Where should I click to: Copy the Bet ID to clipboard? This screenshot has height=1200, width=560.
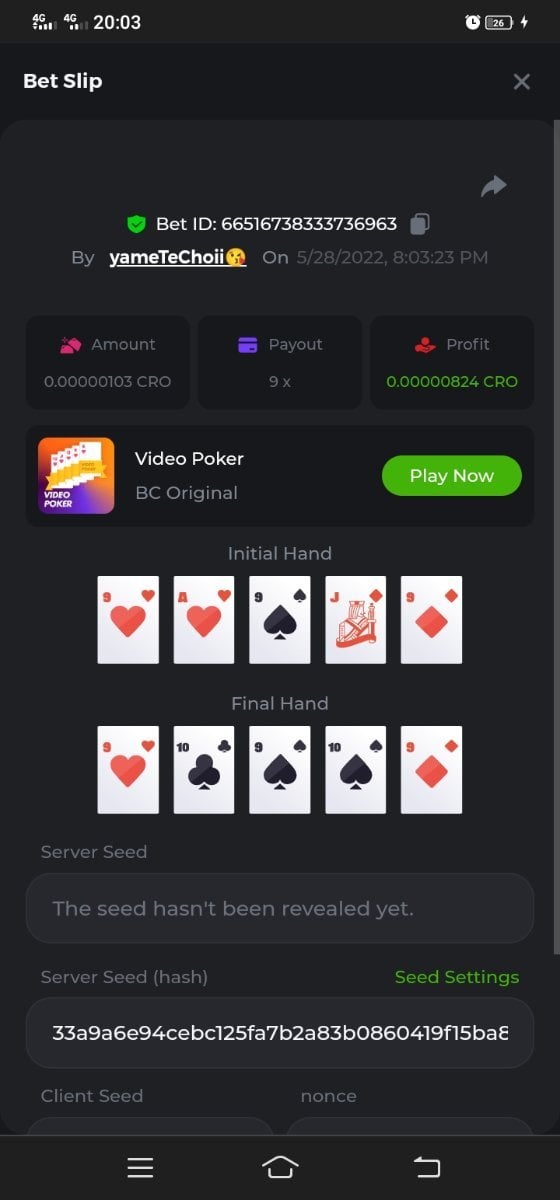click(x=421, y=223)
